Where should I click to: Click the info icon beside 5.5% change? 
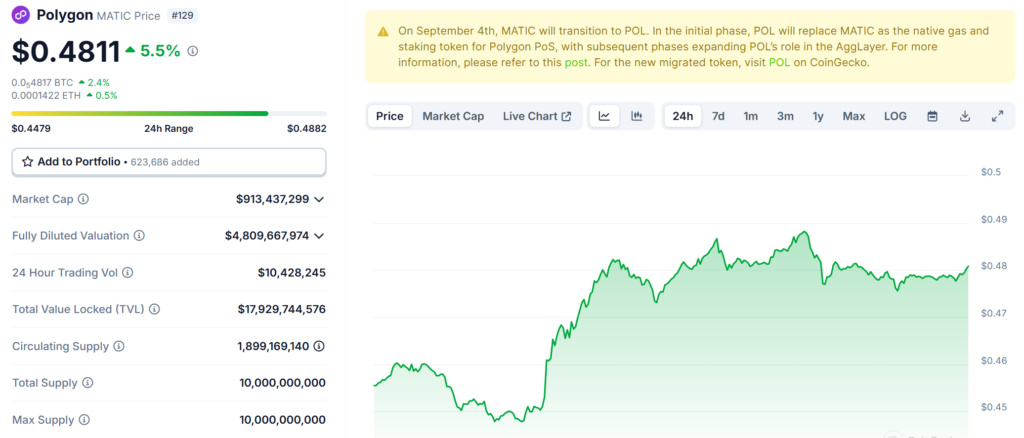point(193,51)
